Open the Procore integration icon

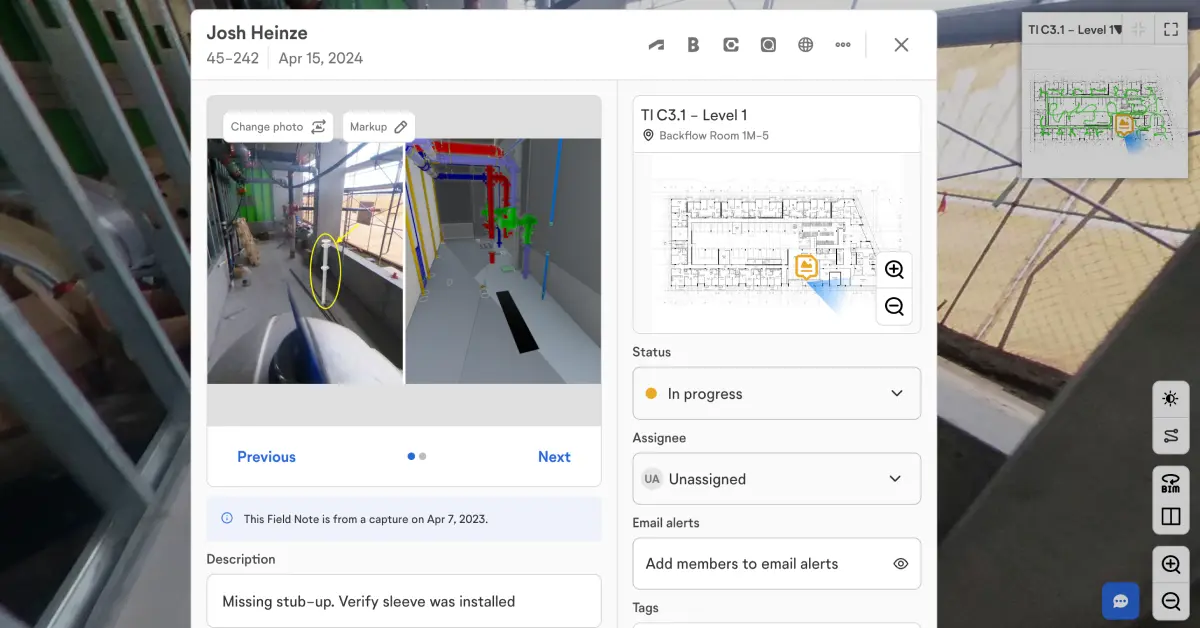(731, 44)
